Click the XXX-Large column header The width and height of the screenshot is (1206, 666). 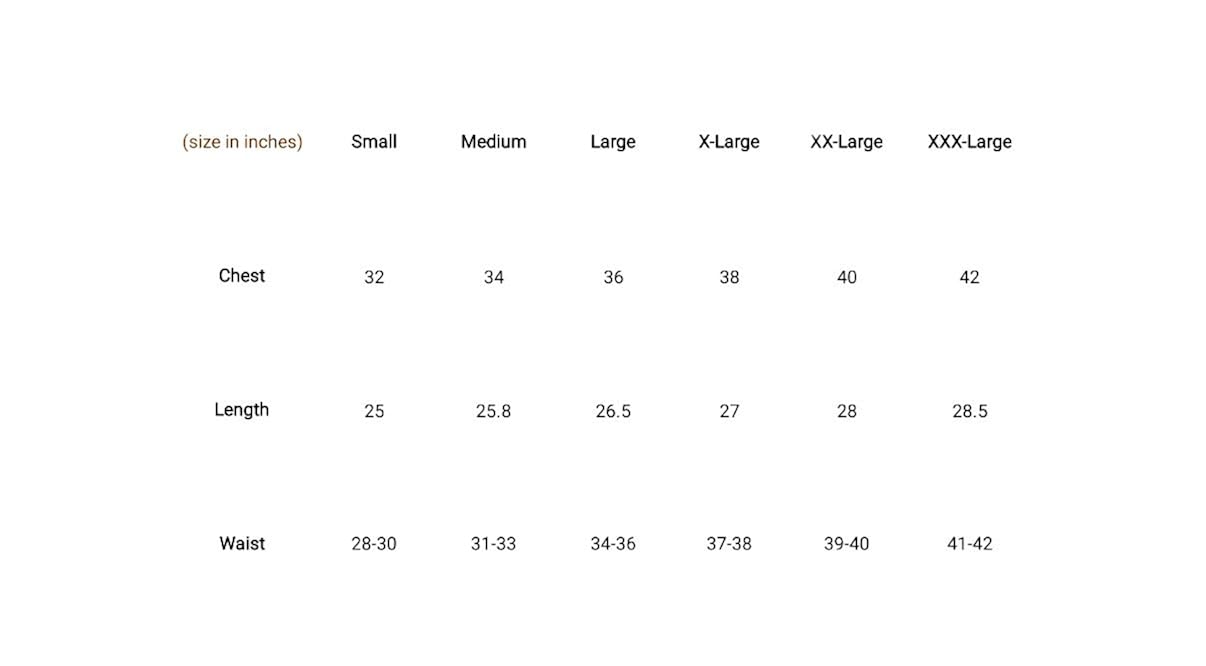pos(969,142)
